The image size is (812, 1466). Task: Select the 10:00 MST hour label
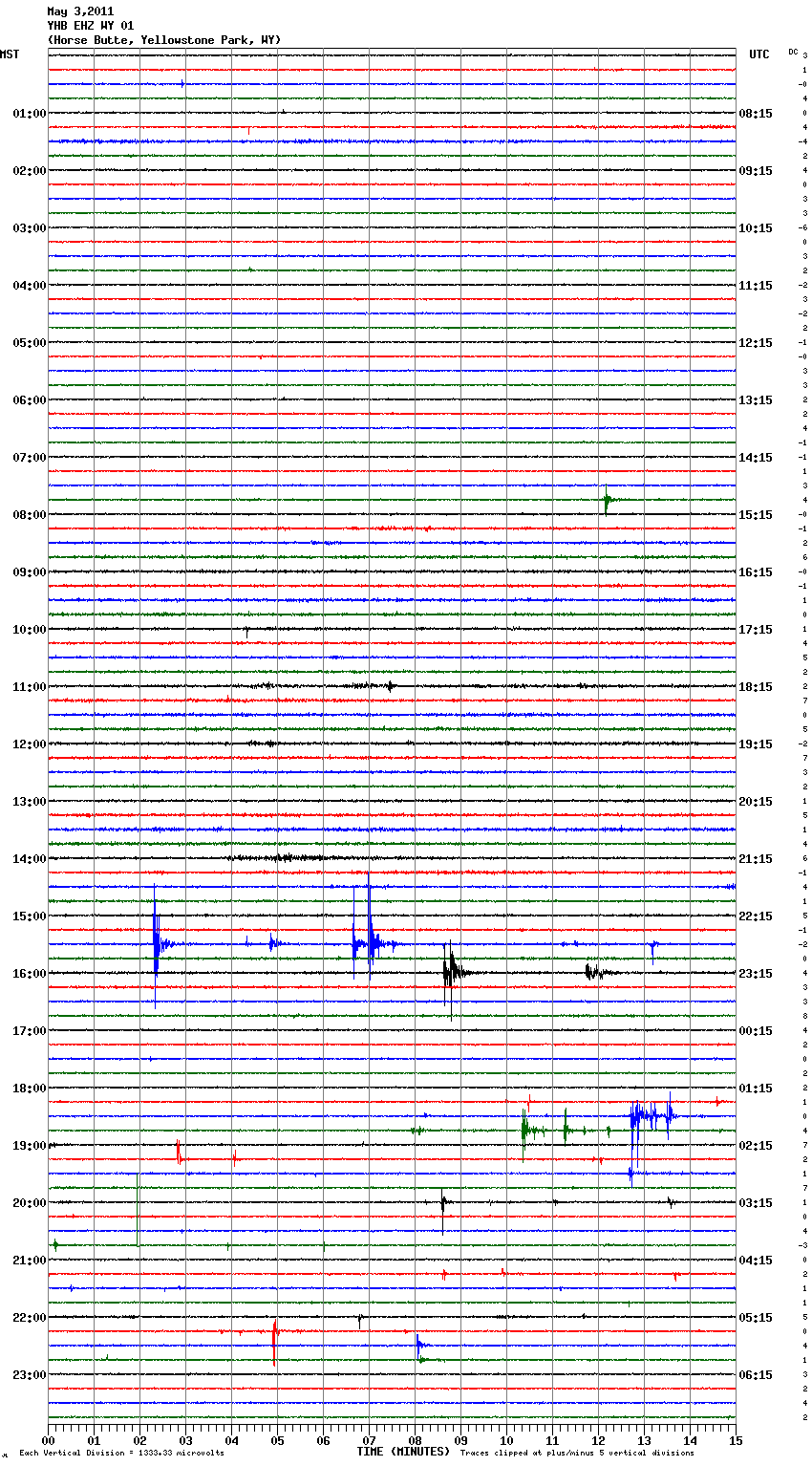pos(29,630)
